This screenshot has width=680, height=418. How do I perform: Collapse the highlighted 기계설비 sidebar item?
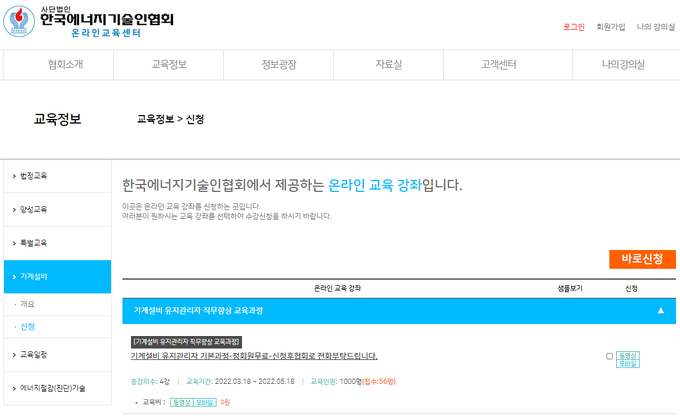pos(57,277)
